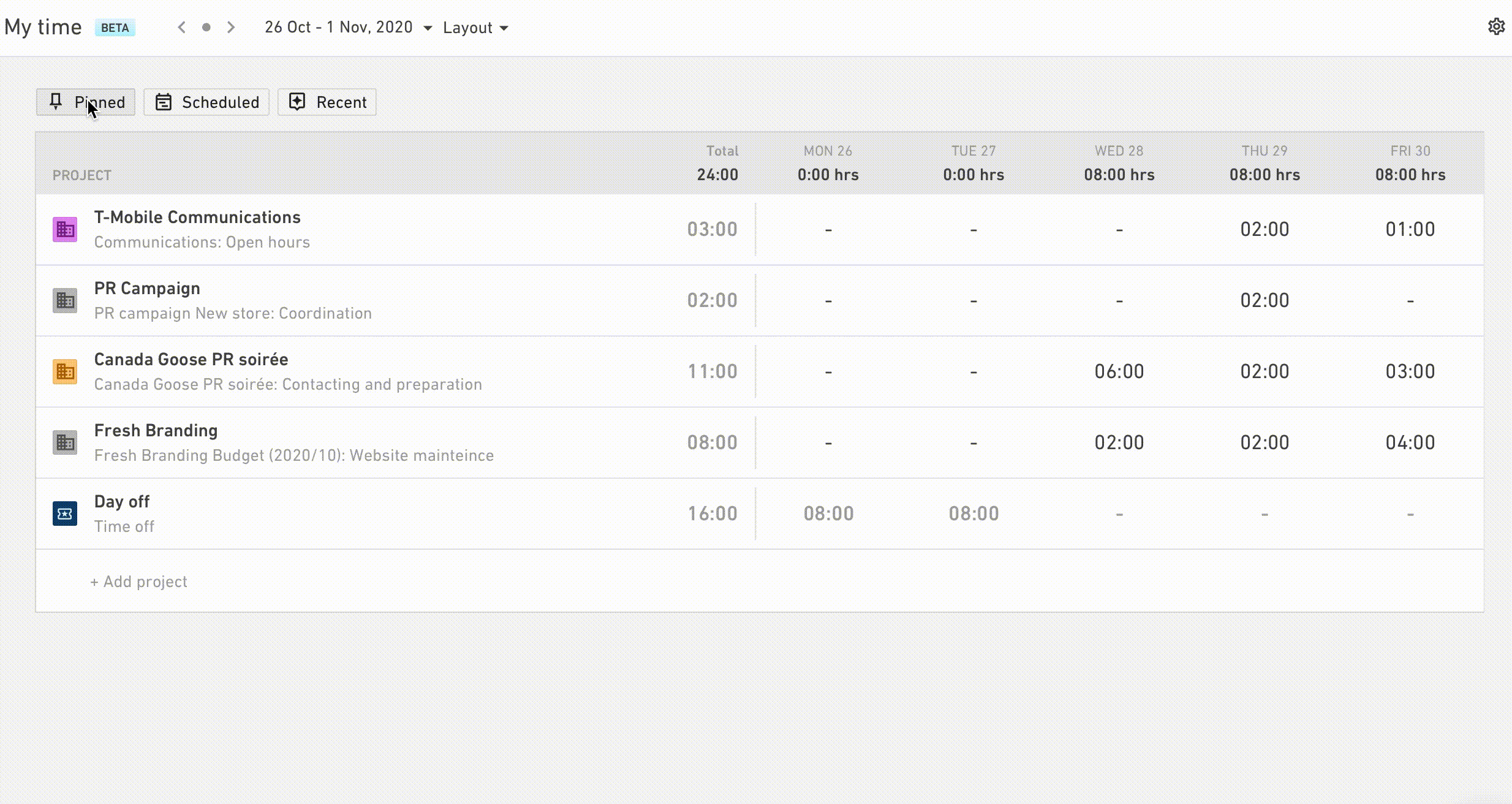Click the pin icon on Pinned
The image size is (1512, 804).
click(56, 102)
